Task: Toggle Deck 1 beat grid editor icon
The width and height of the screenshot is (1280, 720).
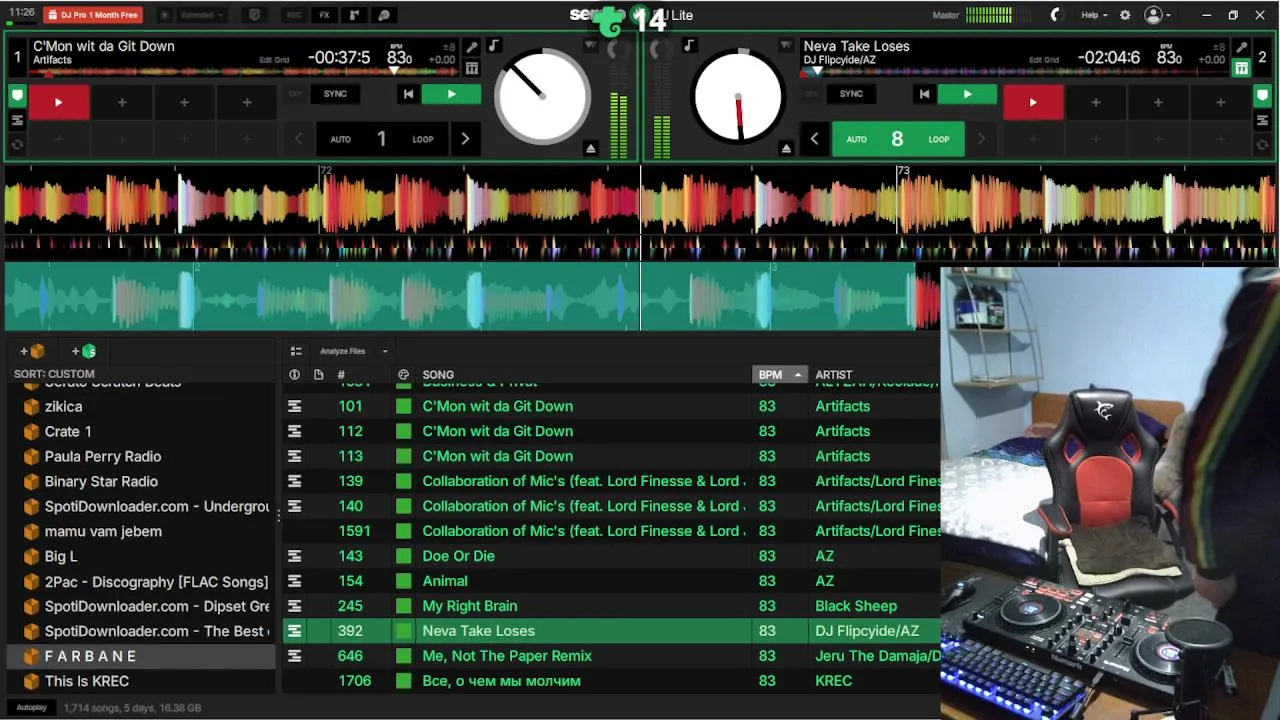Action: [472, 68]
